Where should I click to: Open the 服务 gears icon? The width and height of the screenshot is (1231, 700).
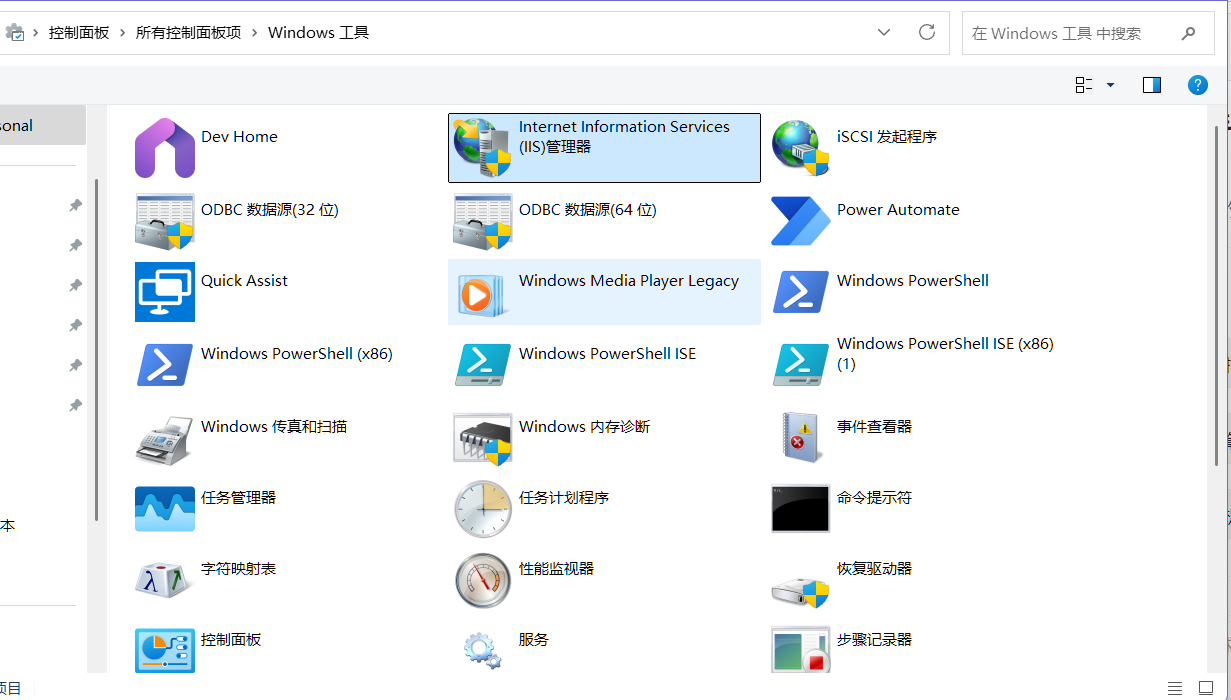483,650
